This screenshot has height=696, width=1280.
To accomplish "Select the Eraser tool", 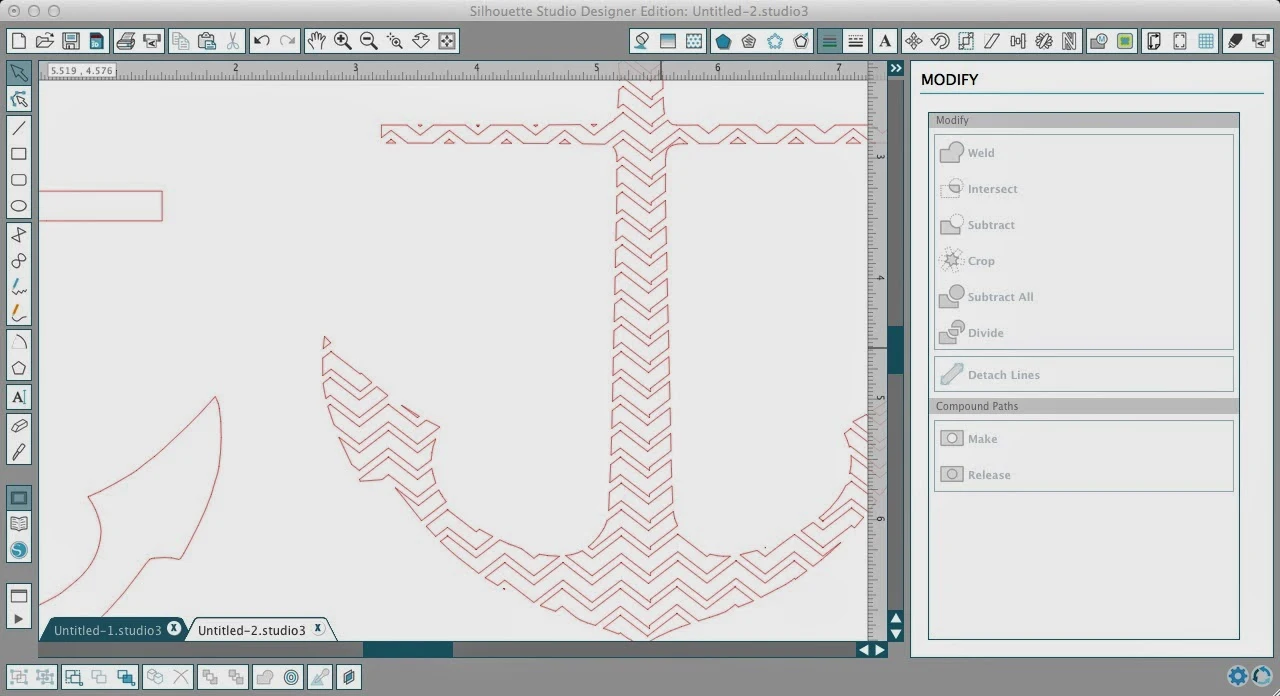I will point(17,425).
